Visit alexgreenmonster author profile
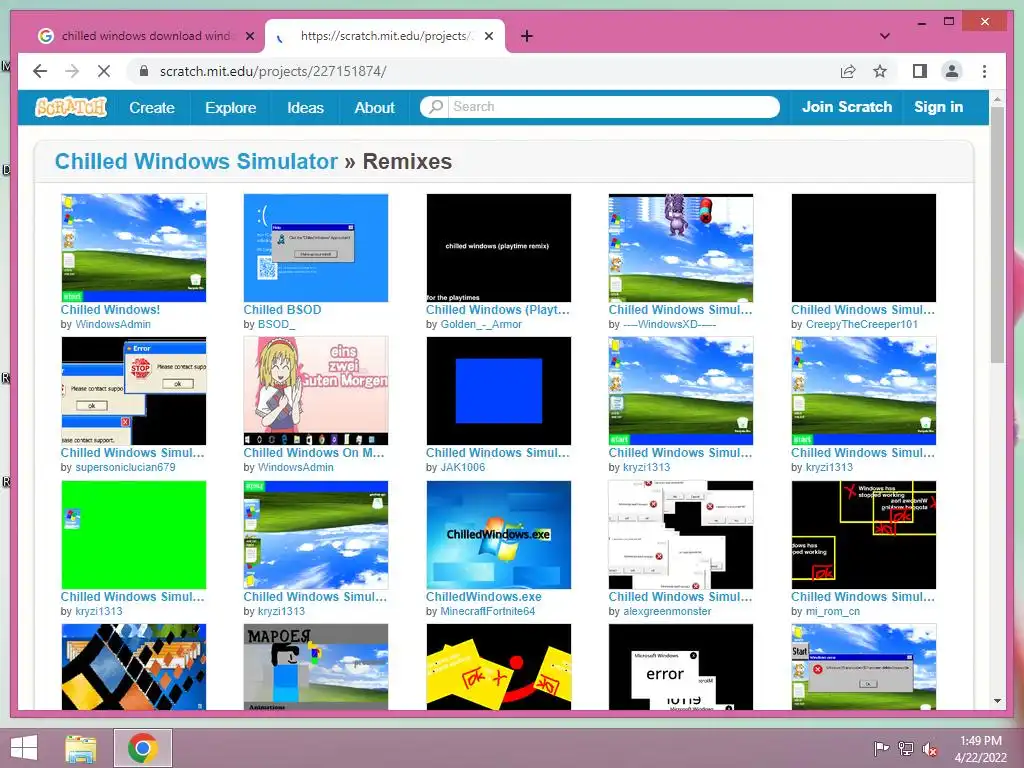The width and height of the screenshot is (1024, 768). point(667,611)
